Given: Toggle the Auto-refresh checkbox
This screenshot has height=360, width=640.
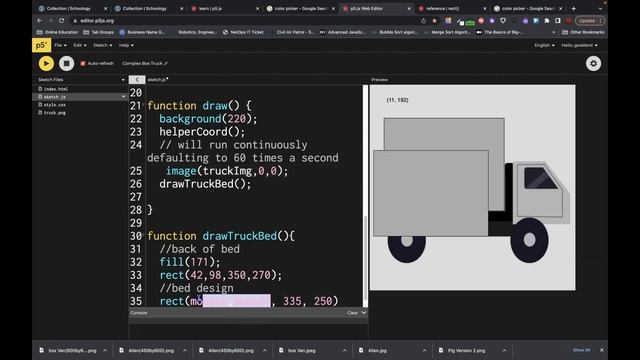Looking at the screenshot, I should coord(83,63).
